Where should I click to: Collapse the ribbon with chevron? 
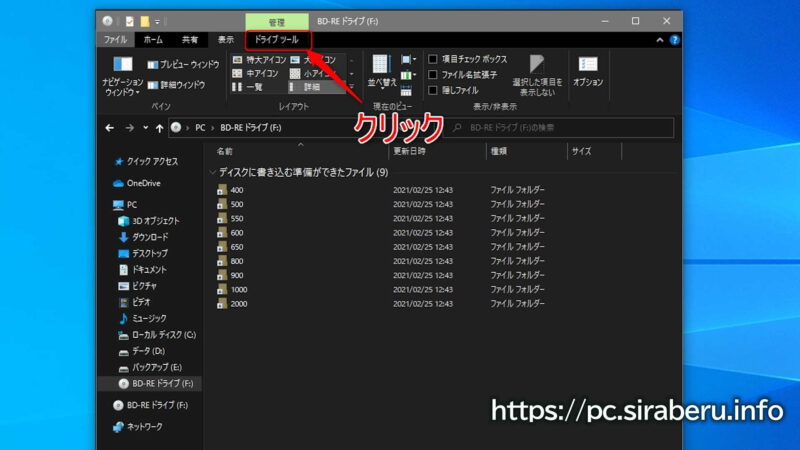660,40
